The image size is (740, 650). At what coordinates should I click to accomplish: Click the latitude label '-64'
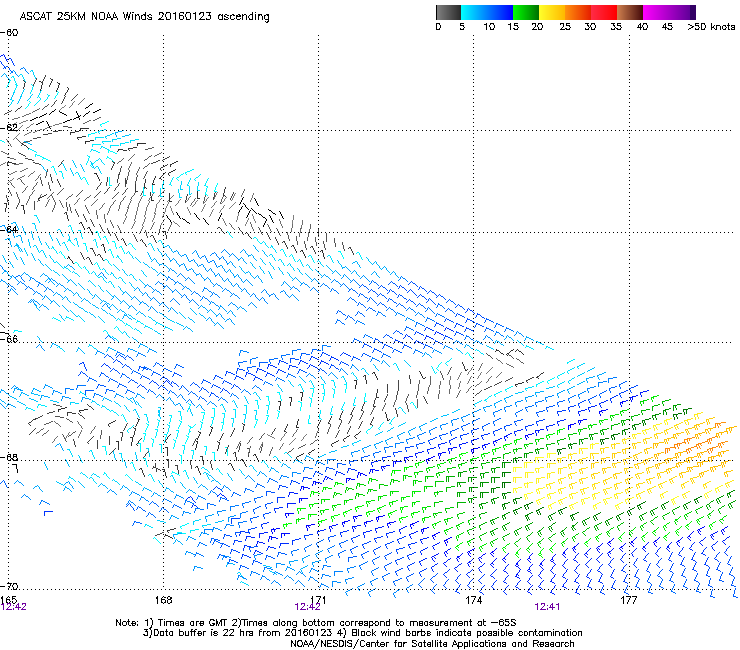[x=9, y=229]
